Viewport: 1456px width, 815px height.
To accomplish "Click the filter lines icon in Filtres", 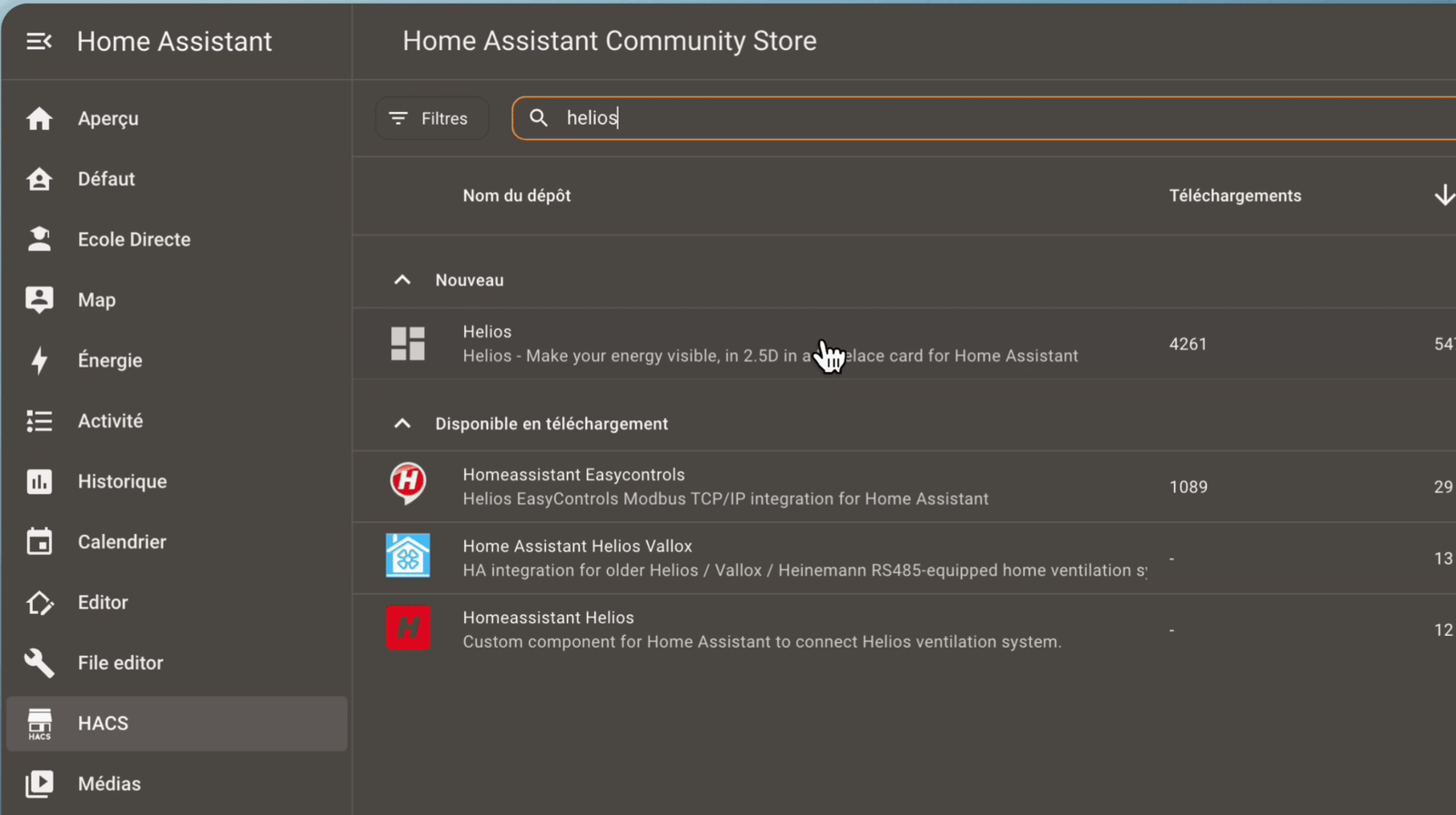I will tap(398, 118).
